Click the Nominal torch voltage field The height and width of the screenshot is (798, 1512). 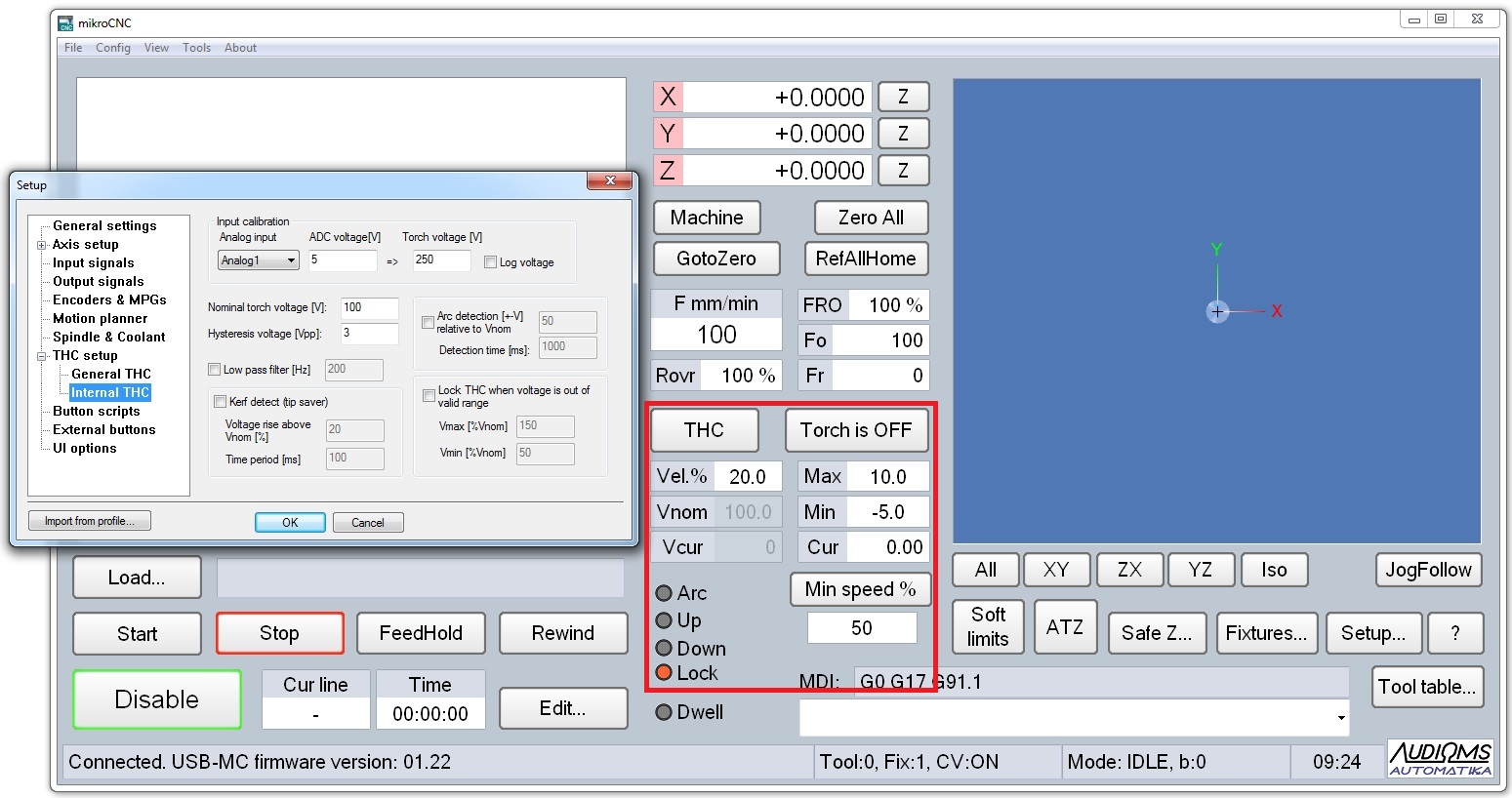point(369,308)
